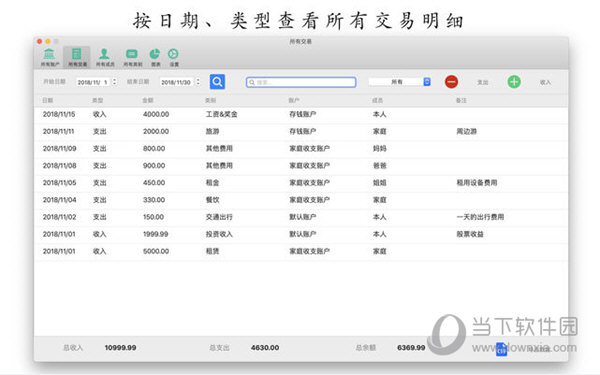Viewport: 600px width, 375px height.
Task: Click the 爸爸 member cell
Action: pos(380,166)
